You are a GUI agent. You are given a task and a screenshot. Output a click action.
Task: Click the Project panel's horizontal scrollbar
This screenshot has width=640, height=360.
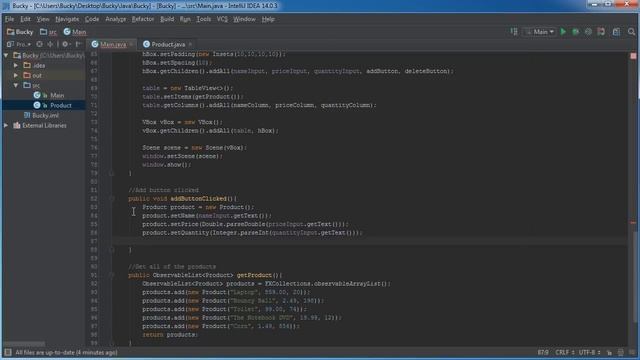coord(24,344)
